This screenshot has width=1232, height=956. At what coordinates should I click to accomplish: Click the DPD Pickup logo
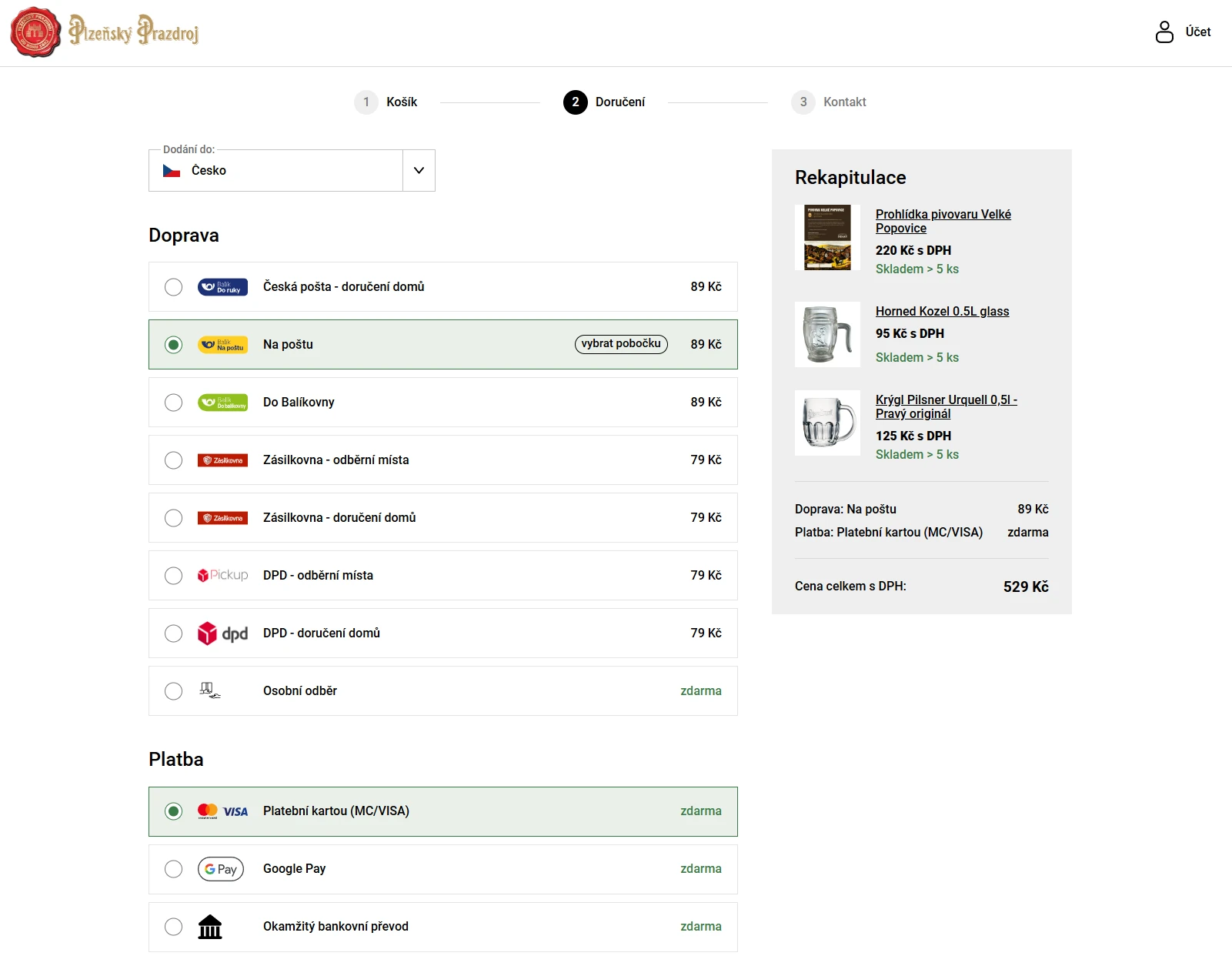click(x=222, y=576)
